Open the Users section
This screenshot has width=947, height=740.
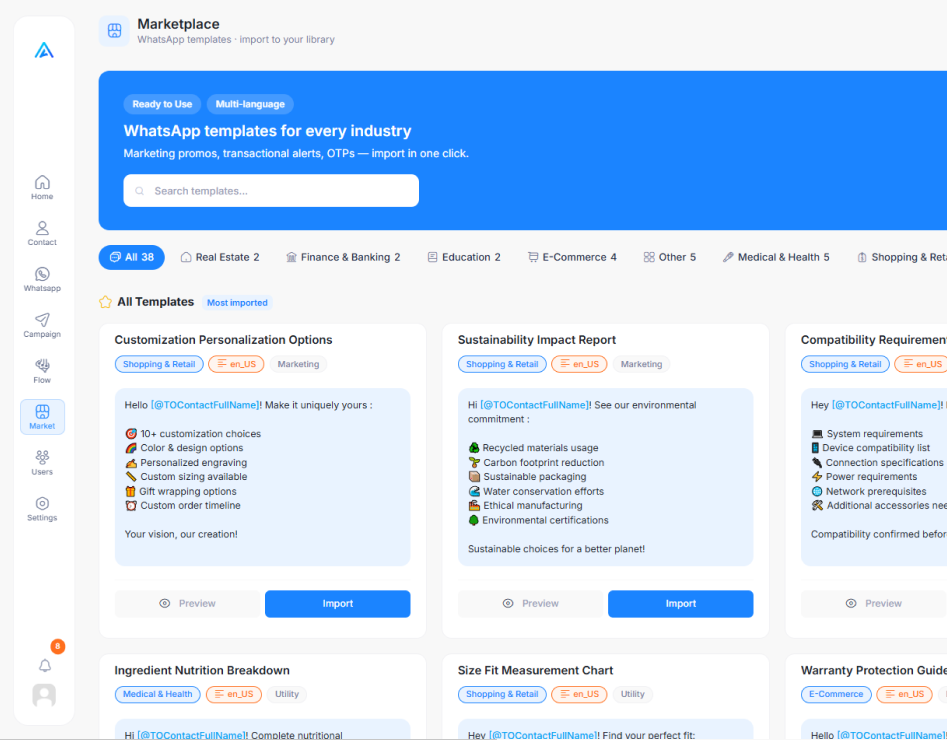[42, 463]
